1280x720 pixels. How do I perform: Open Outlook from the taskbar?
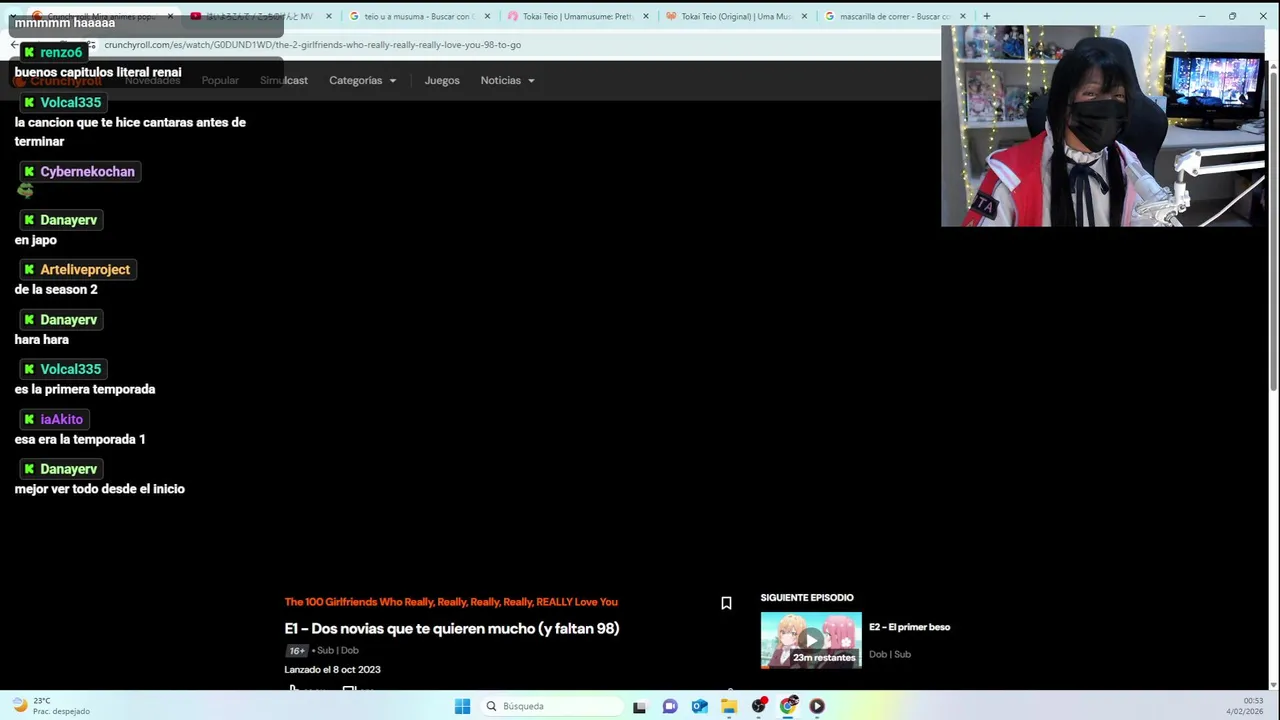(x=700, y=706)
